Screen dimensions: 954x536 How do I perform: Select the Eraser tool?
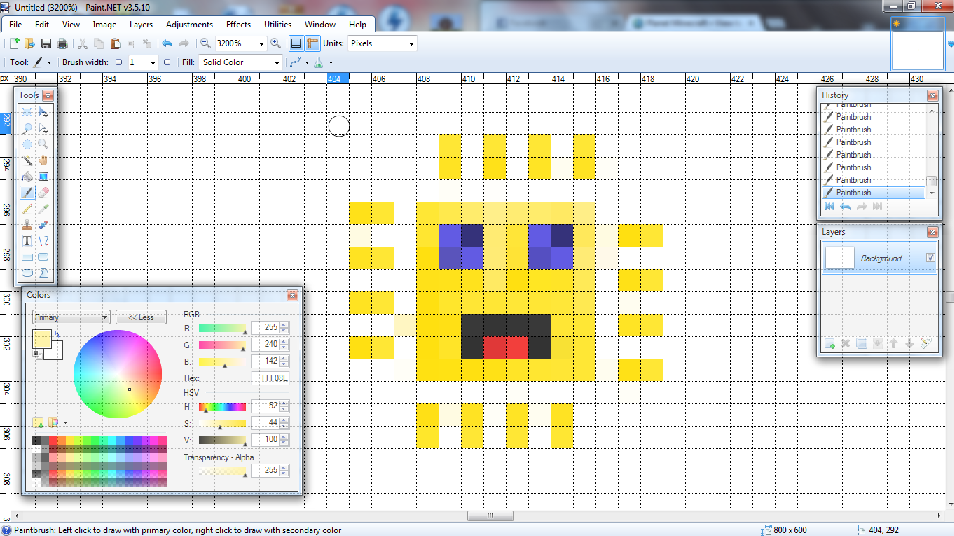(x=43, y=193)
